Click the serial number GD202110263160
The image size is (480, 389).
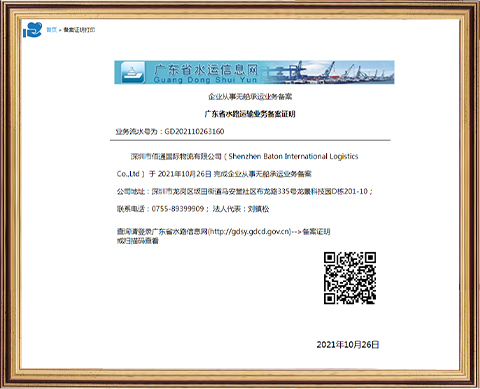pos(194,131)
